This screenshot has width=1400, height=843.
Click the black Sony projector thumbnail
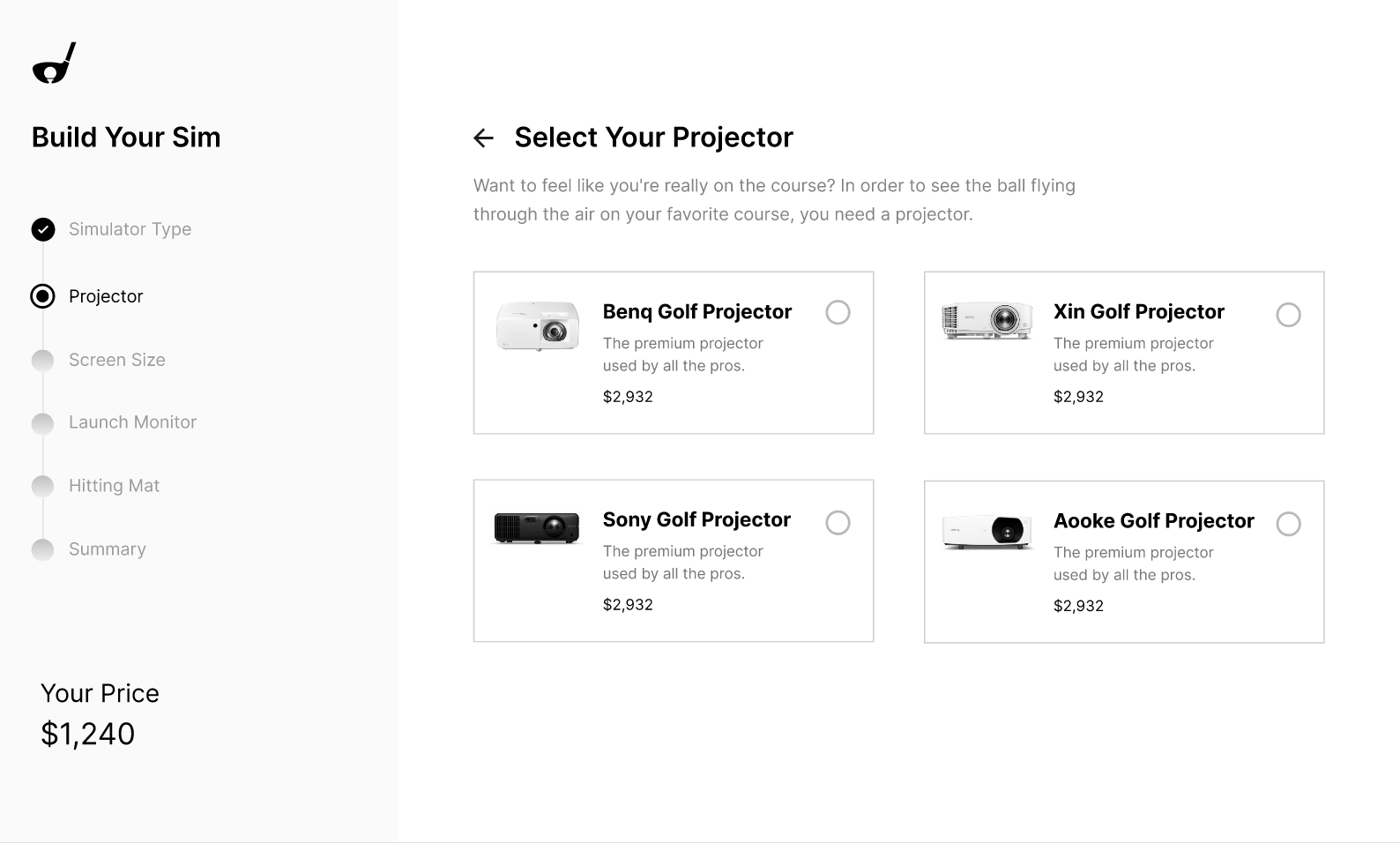tap(537, 528)
